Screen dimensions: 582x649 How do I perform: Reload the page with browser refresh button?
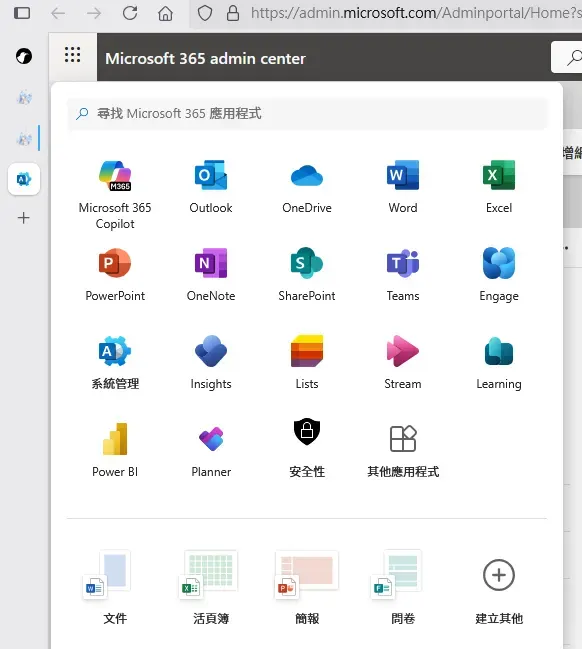pyautogui.click(x=130, y=13)
